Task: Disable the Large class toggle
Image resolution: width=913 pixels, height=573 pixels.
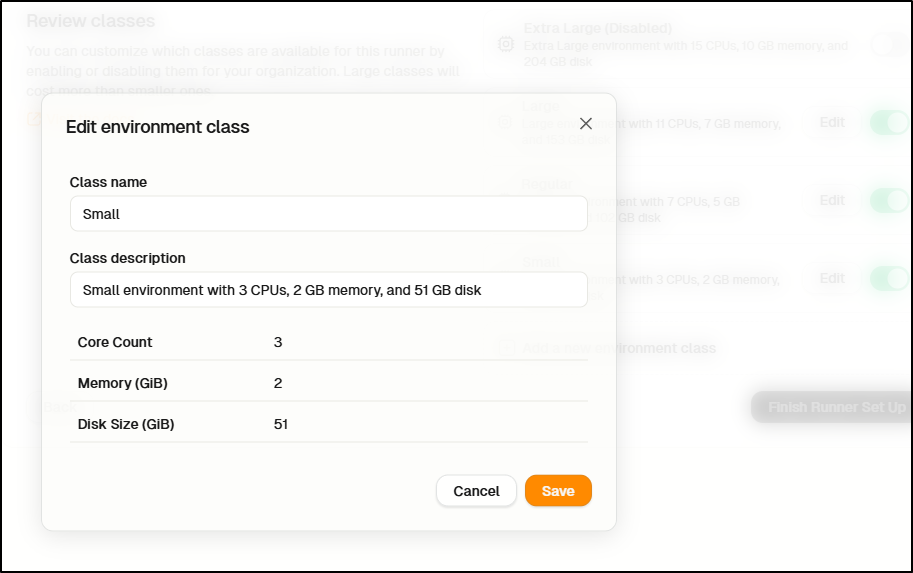Action: click(890, 122)
